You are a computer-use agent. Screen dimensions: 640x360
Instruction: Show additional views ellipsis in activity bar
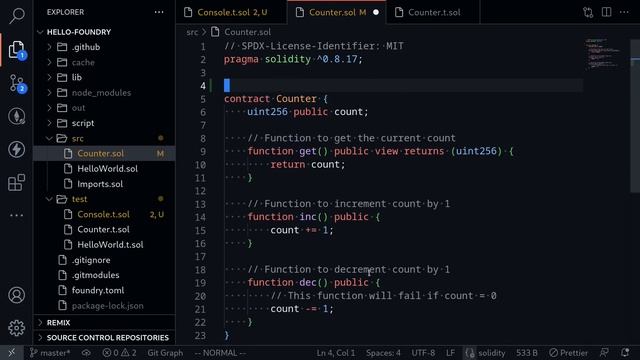(x=17, y=215)
